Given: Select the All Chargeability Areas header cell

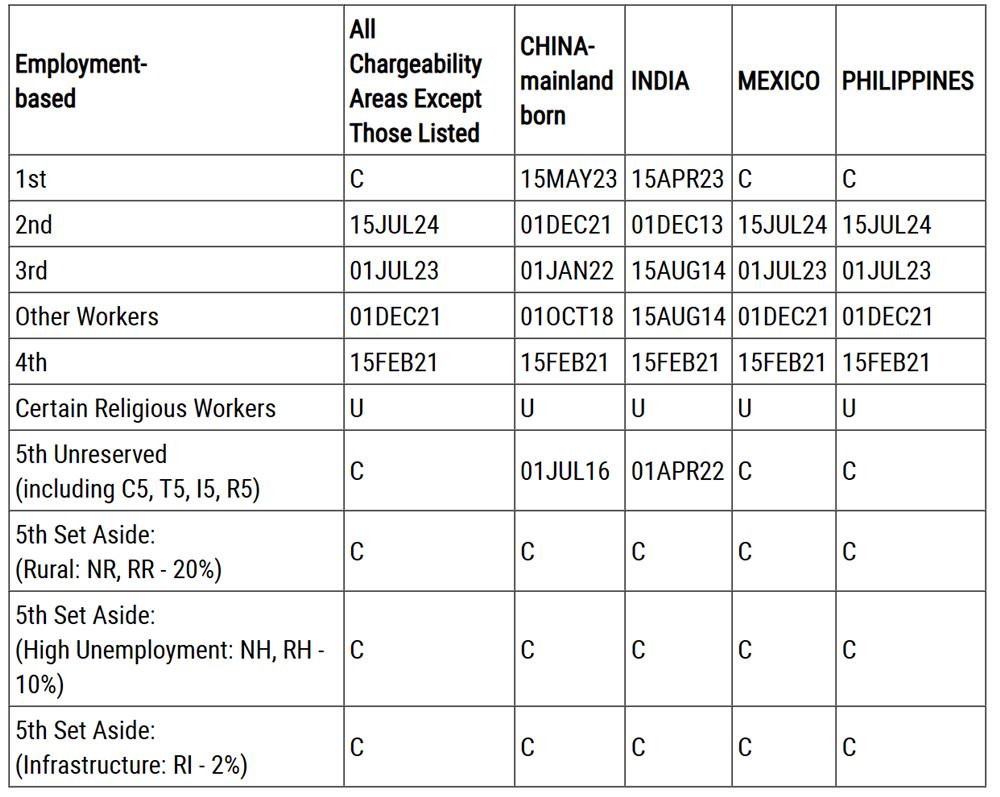Looking at the screenshot, I should pyautogui.click(x=415, y=82).
